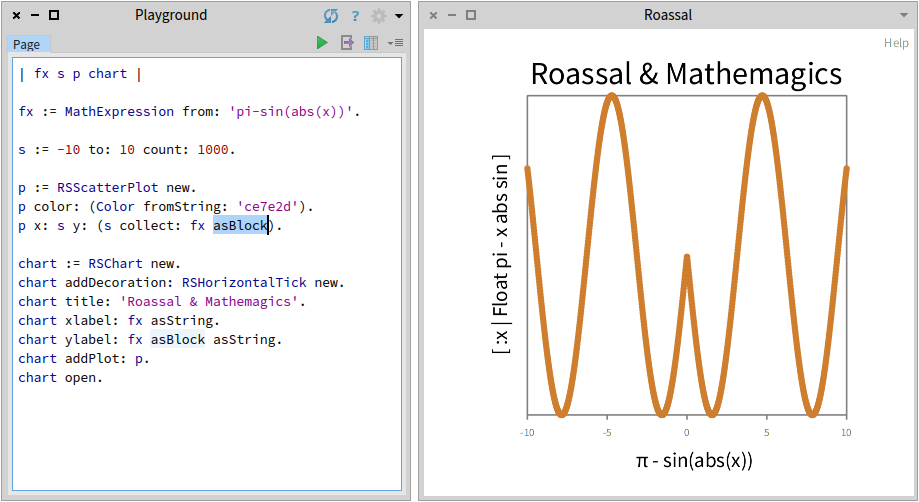Click the Roassal window title
The height and width of the screenshot is (502, 919).
point(668,15)
